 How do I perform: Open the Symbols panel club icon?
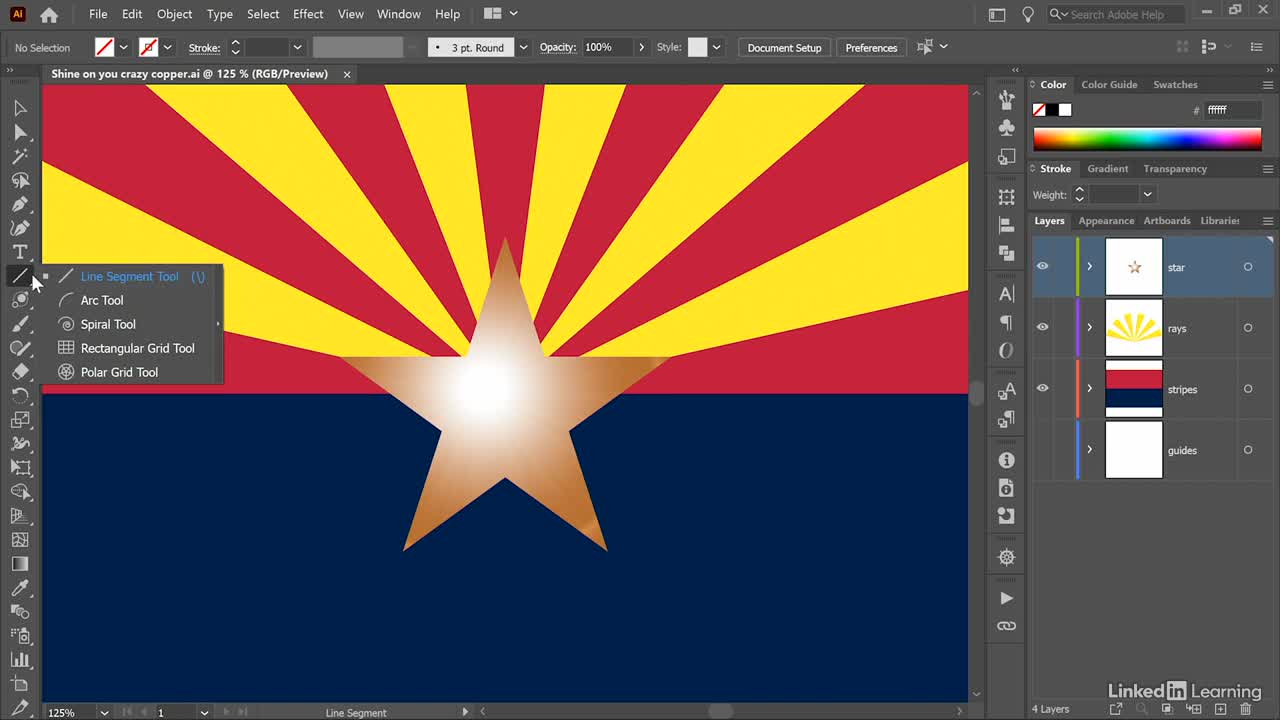click(x=1007, y=128)
